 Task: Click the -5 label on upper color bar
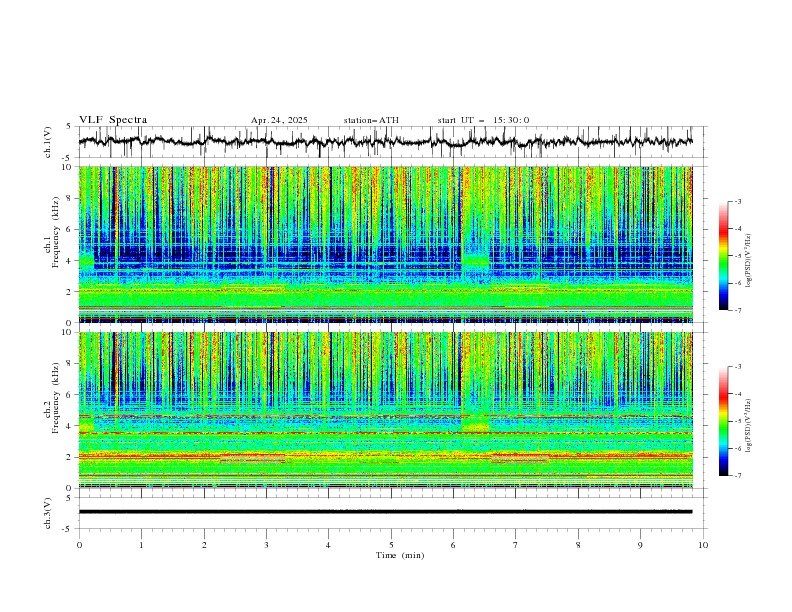(737, 256)
